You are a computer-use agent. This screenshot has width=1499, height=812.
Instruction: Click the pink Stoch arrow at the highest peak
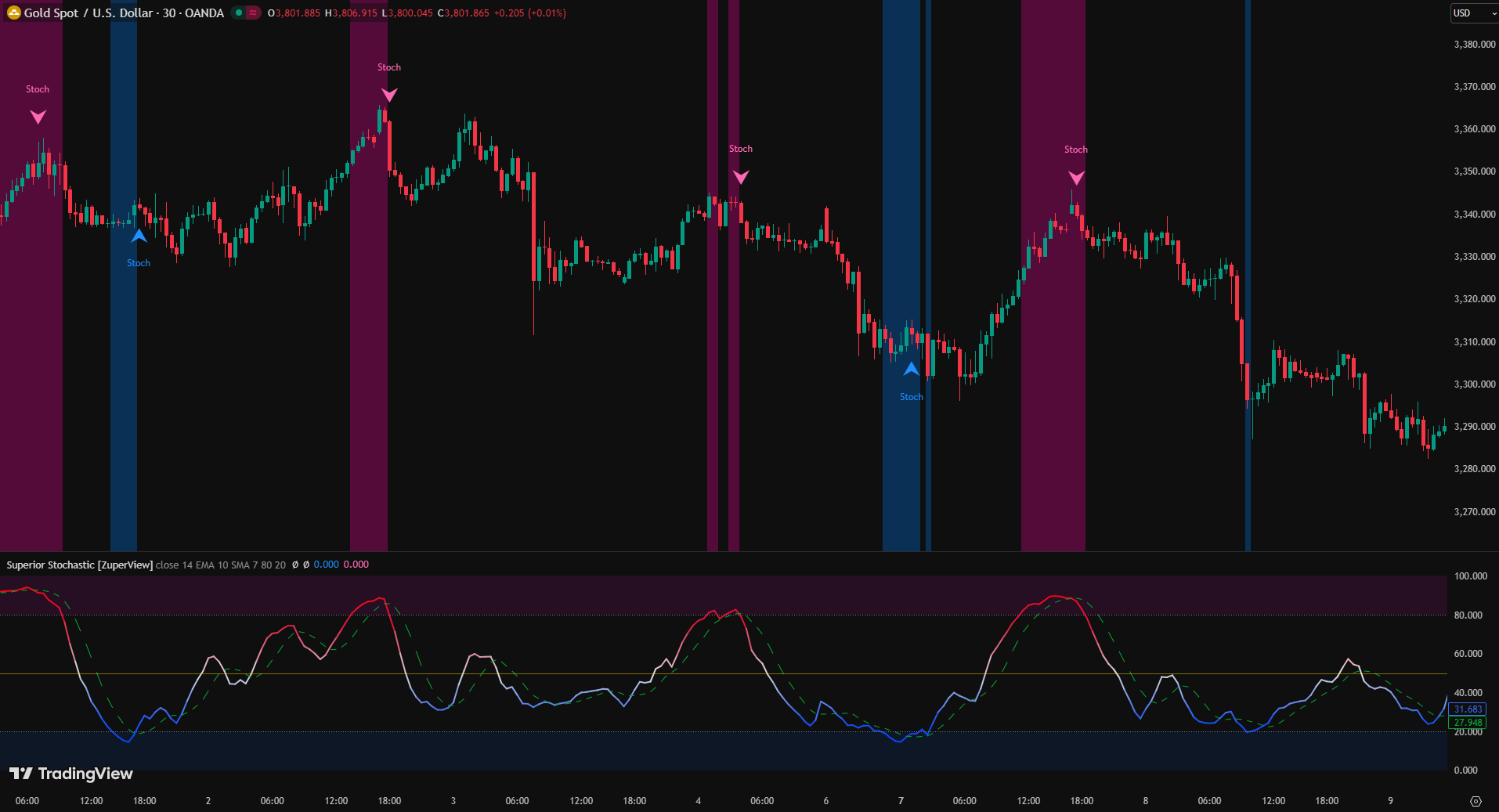coord(389,95)
